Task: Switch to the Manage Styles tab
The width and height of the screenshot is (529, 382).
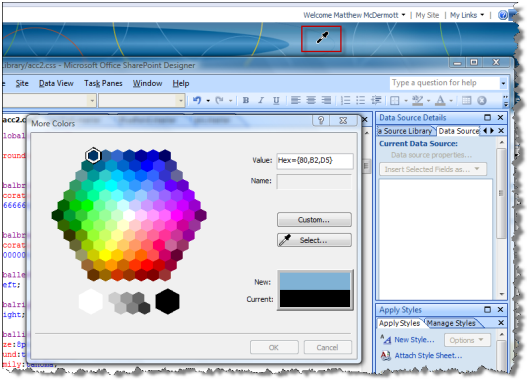Action: tap(451, 323)
